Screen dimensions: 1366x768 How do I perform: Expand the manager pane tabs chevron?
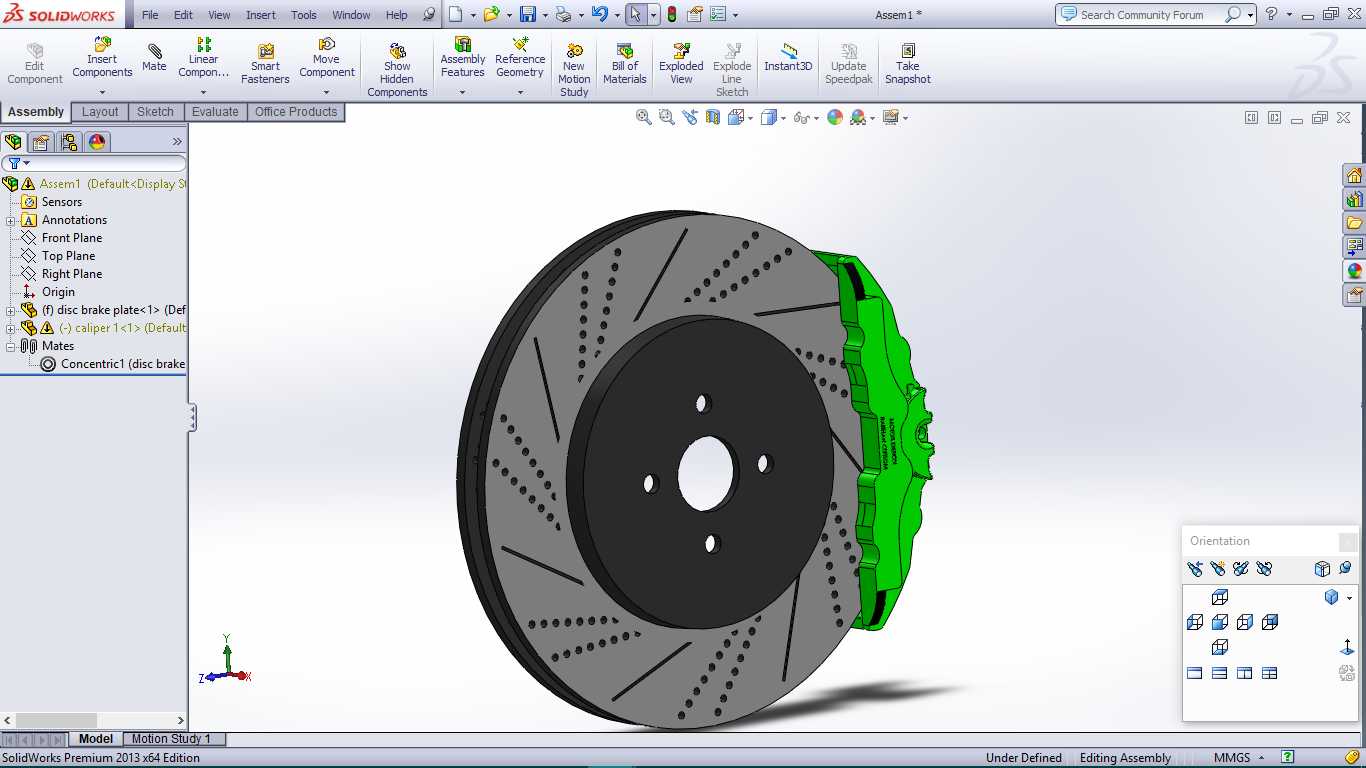(177, 142)
